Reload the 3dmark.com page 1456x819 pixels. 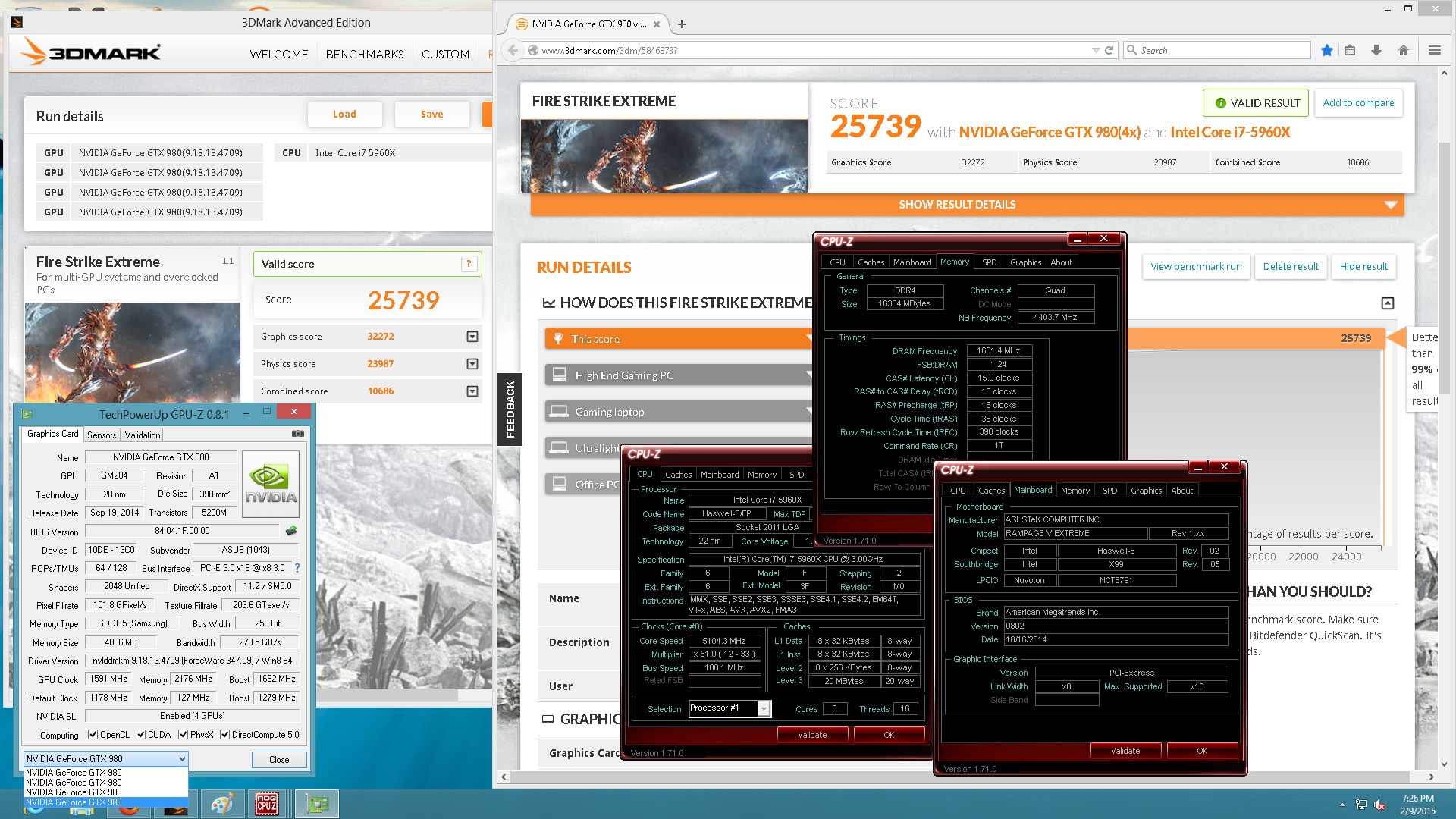(x=1109, y=50)
